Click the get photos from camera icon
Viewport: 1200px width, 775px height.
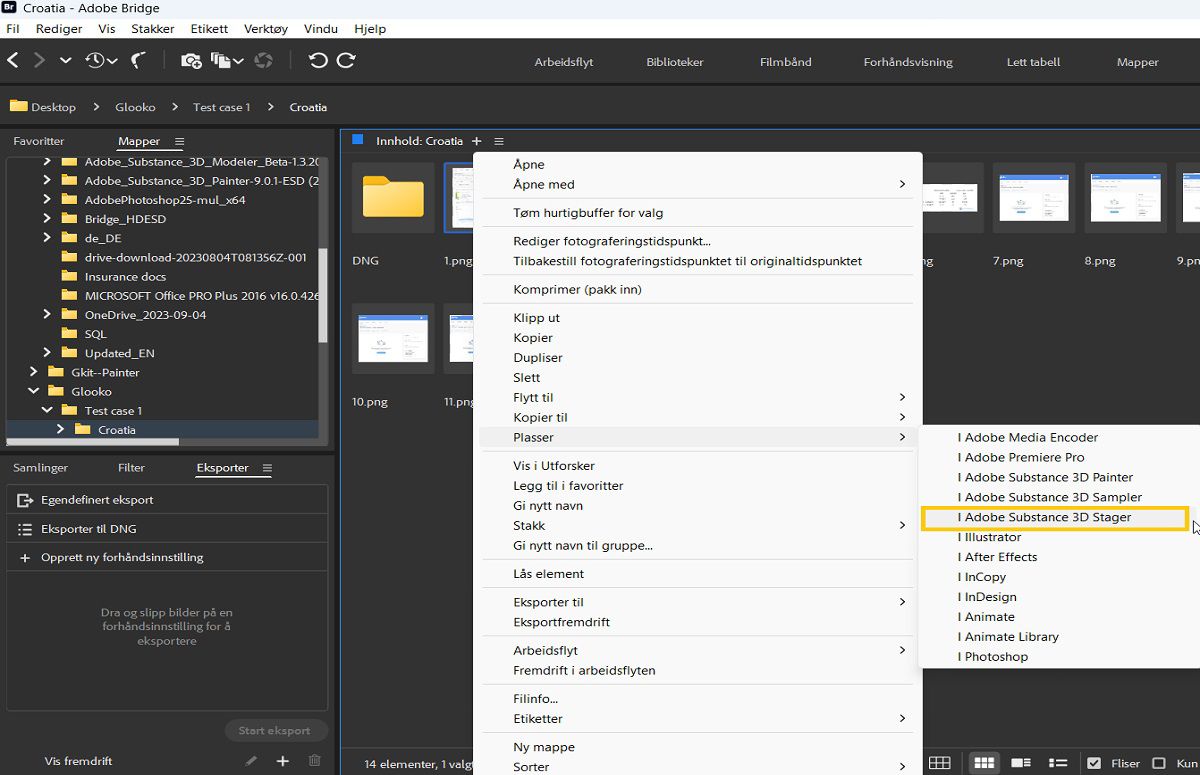191,61
